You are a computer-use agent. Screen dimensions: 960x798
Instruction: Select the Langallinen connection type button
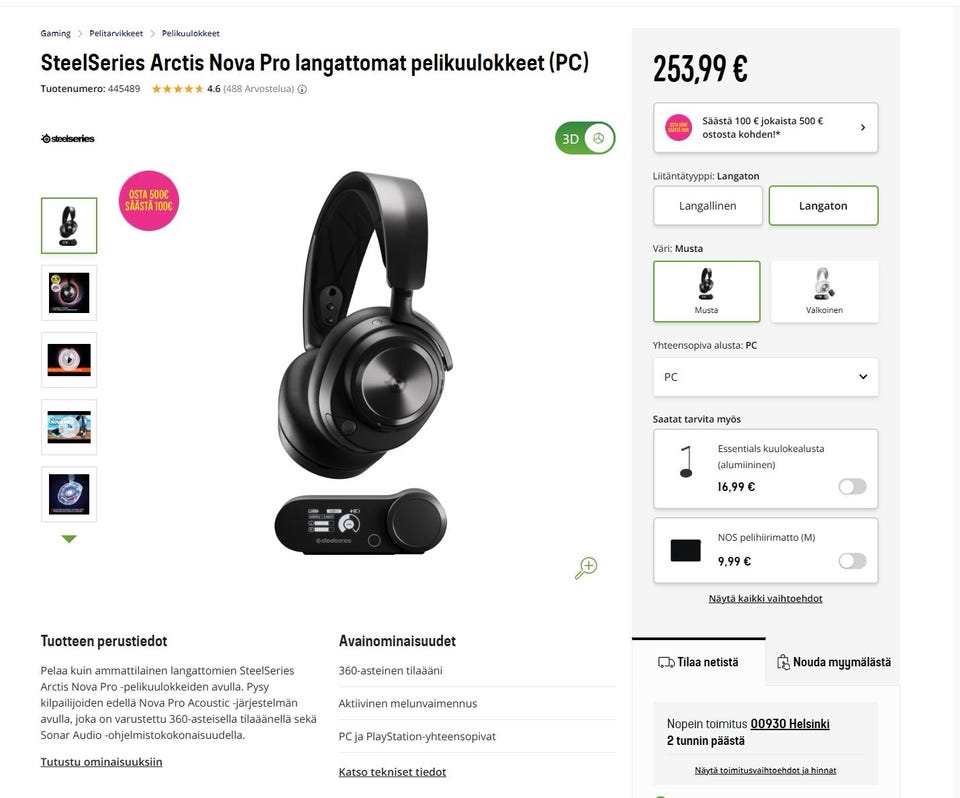(x=708, y=206)
